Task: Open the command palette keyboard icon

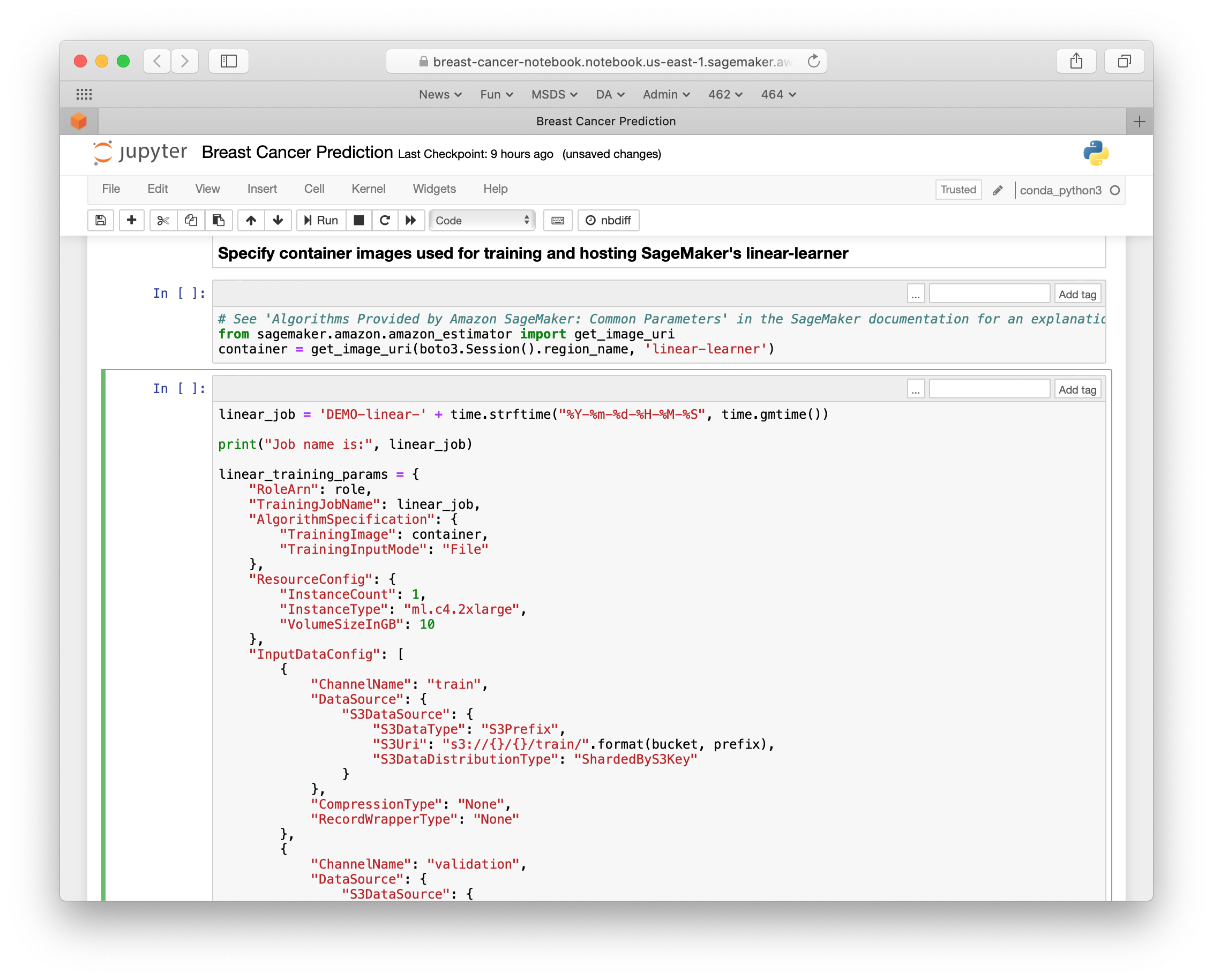Action: 558,220
